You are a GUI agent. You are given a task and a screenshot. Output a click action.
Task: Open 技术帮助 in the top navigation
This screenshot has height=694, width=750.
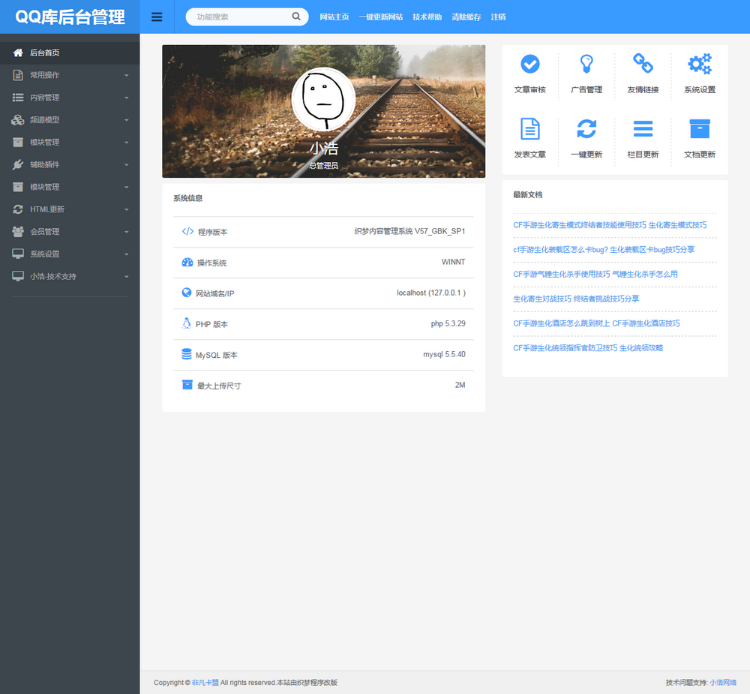tap(427, 17)
